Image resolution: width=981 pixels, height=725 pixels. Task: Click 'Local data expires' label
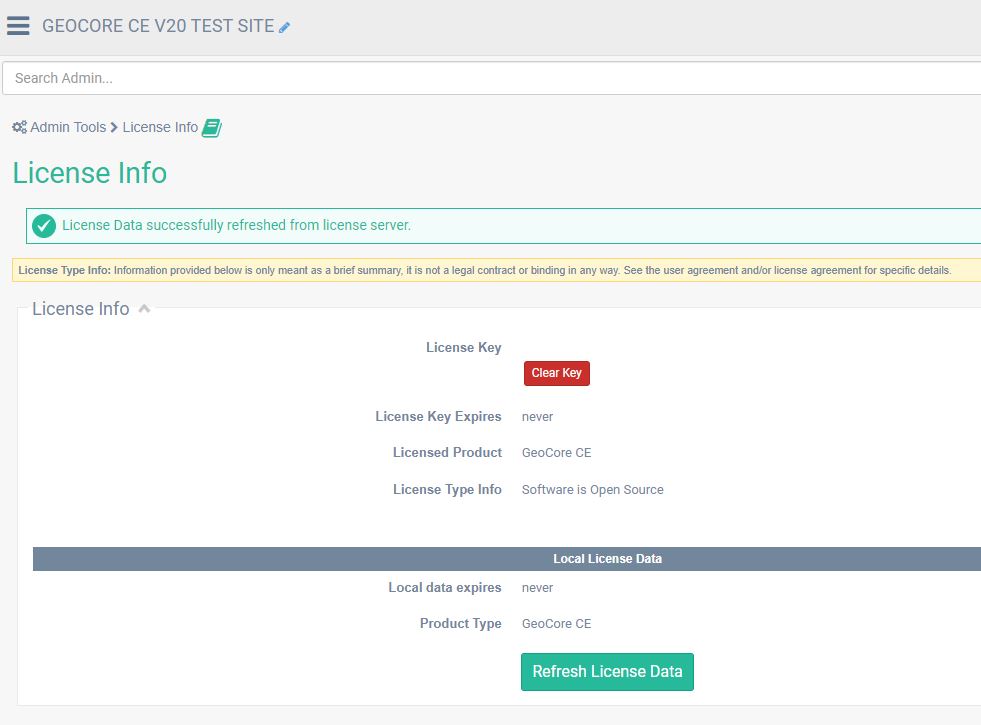pyautogui.click(x=445, y=587)
